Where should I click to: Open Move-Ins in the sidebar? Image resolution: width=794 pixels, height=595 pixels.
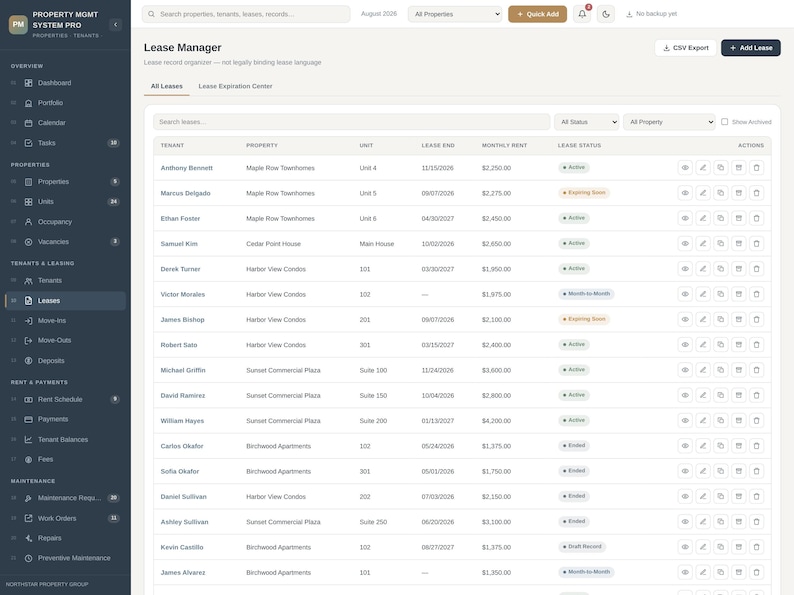[x=65, y=321]
